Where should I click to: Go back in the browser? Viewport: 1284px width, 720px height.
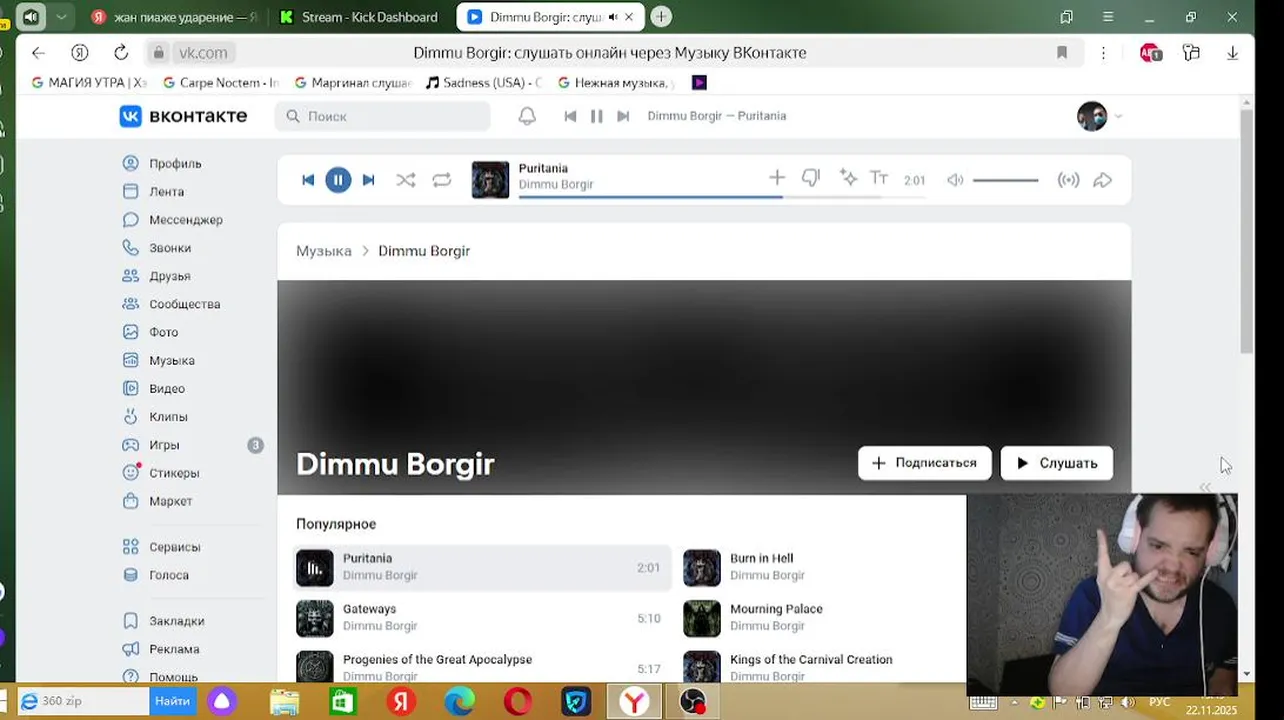(x=38, y=53)
